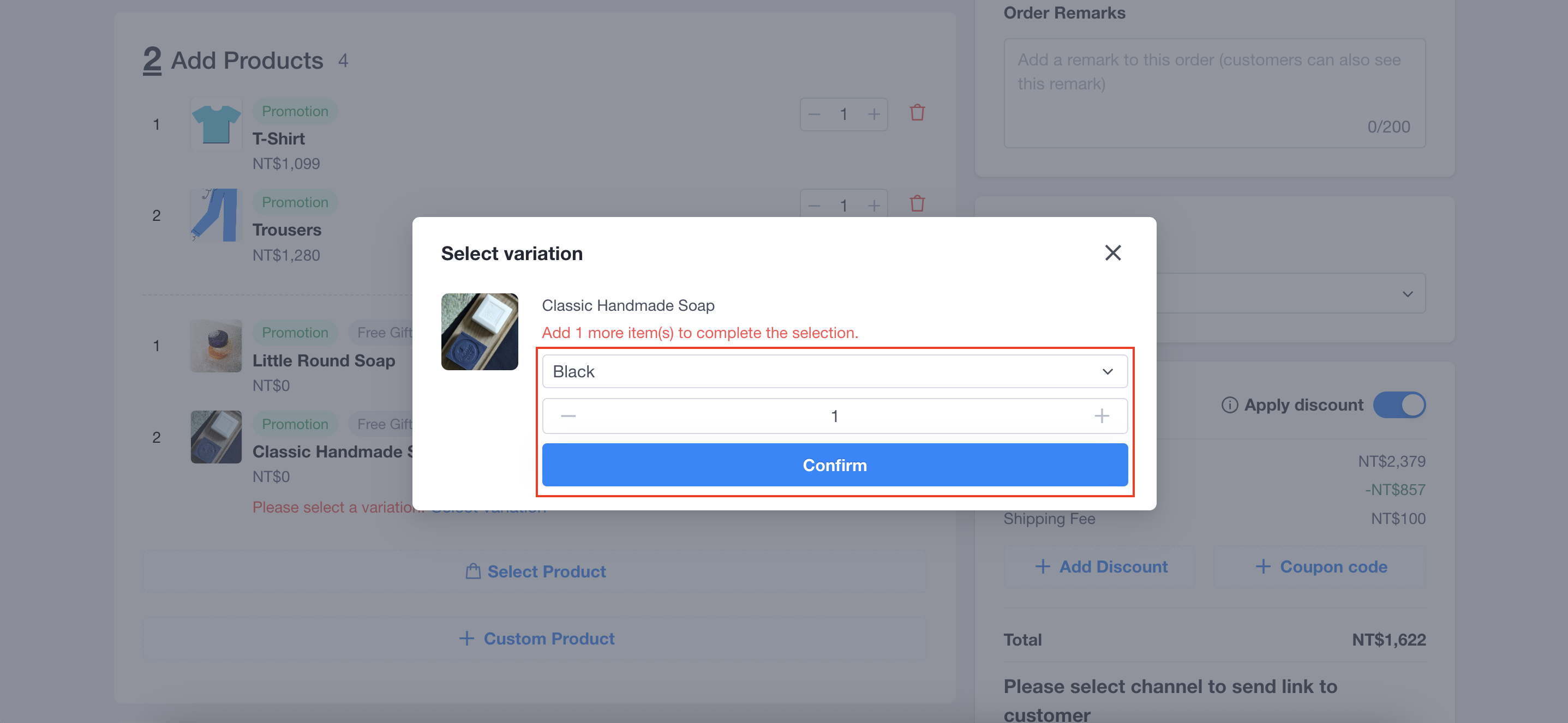This screenshot has height=723, width=1568.
Task: Increase T-Shirt quantity
Action: click(x=873, y=115)
